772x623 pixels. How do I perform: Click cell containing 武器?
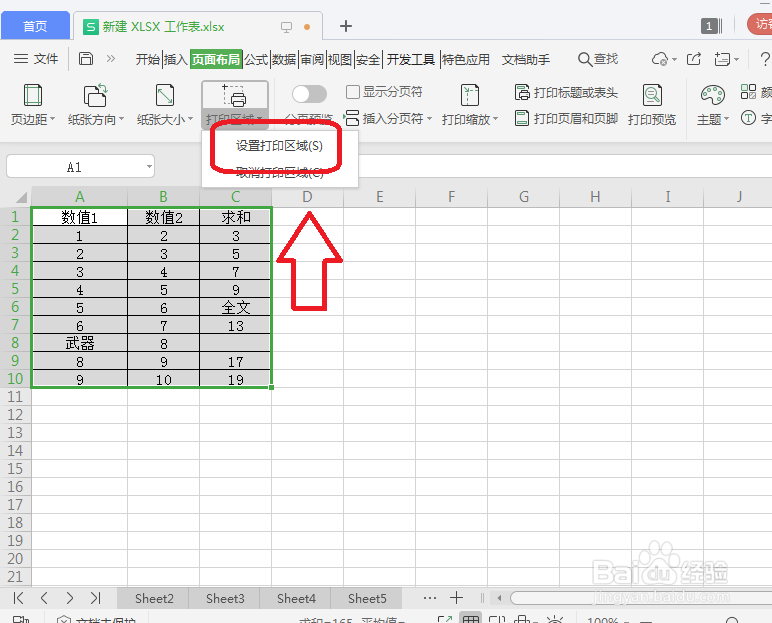coord(79,343)
